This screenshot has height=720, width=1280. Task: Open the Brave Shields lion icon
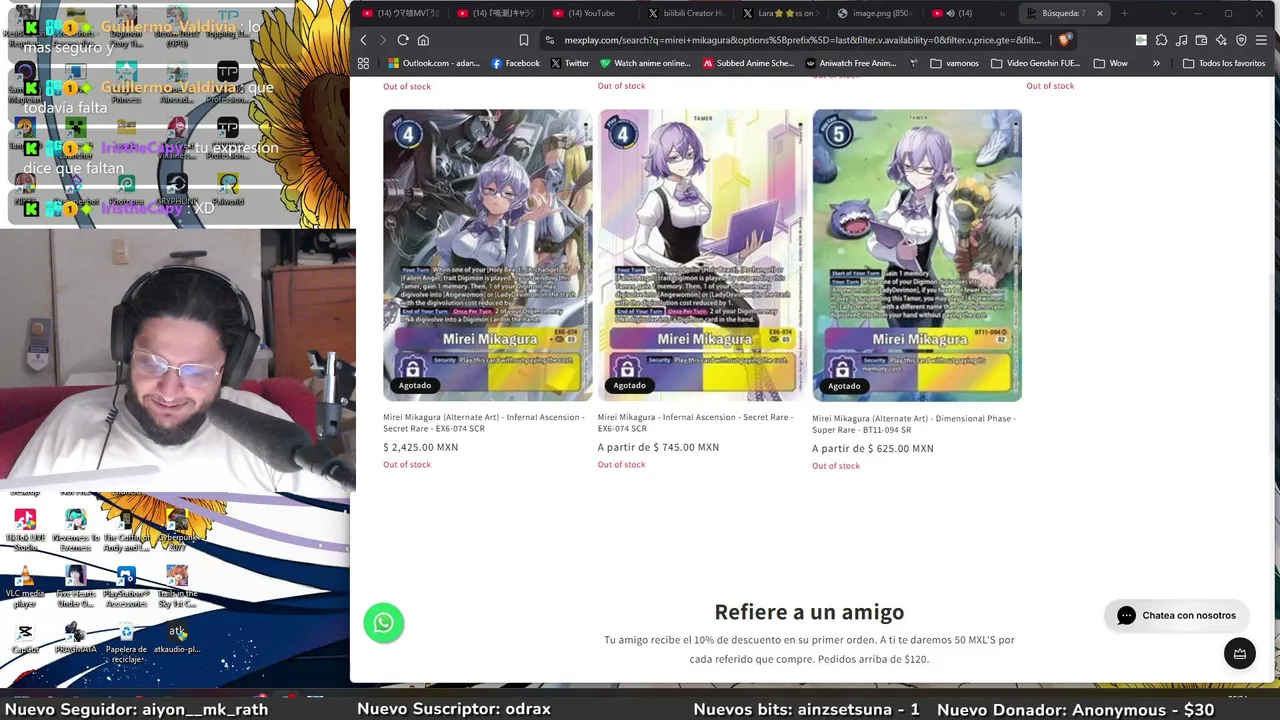click(x=1065, y=40)
